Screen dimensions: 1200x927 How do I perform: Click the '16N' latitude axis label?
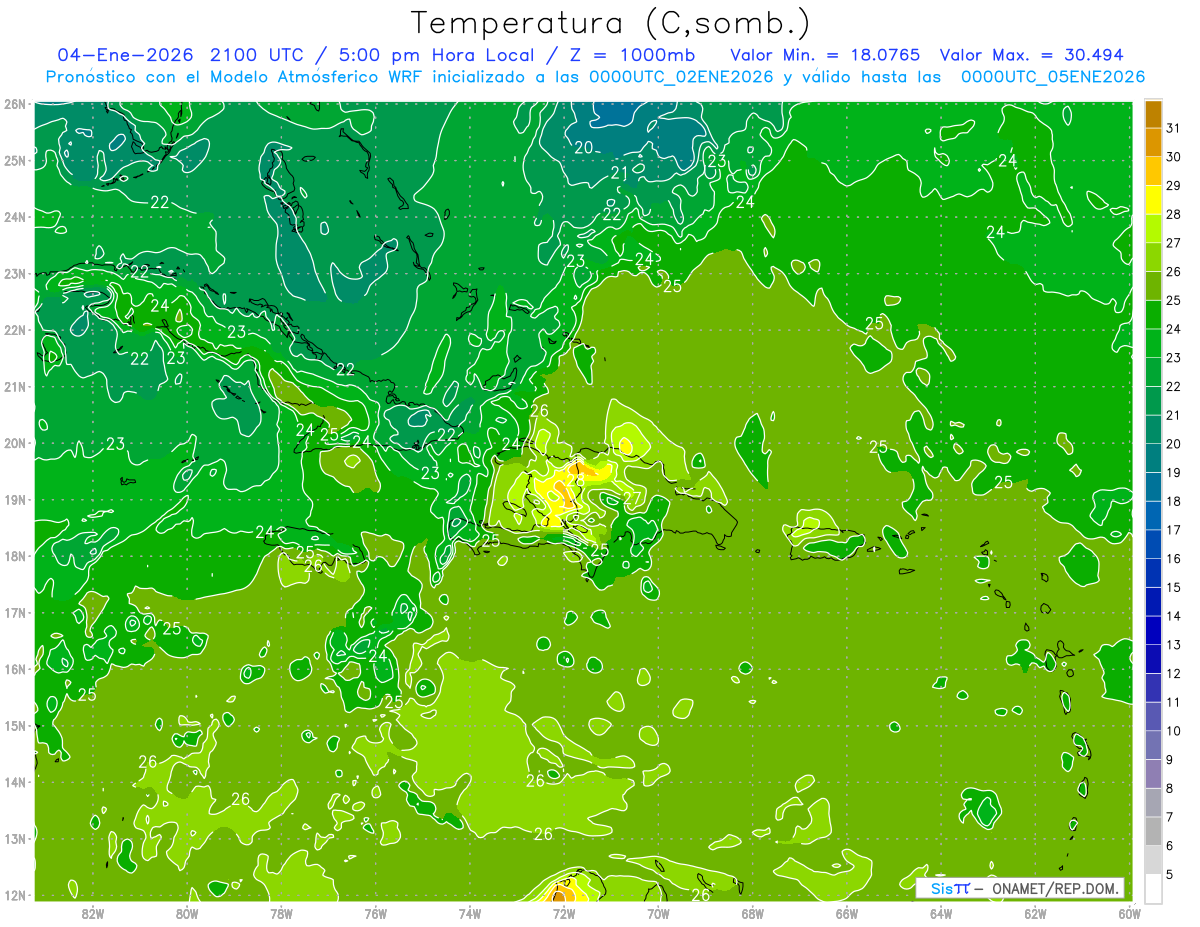(14, 669)
